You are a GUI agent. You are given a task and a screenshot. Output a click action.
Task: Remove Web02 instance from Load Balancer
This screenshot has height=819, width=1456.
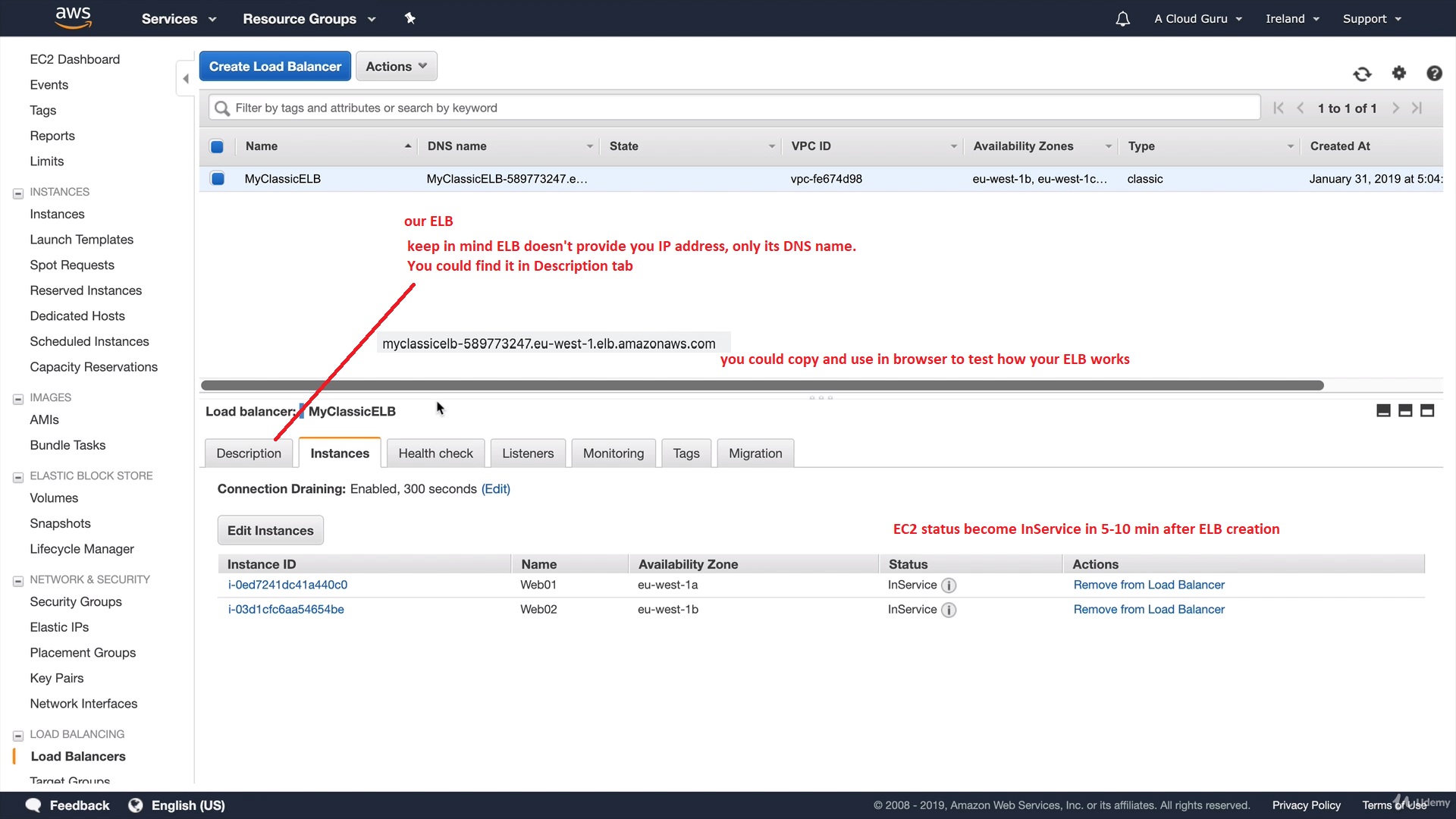pos(1148,610)
